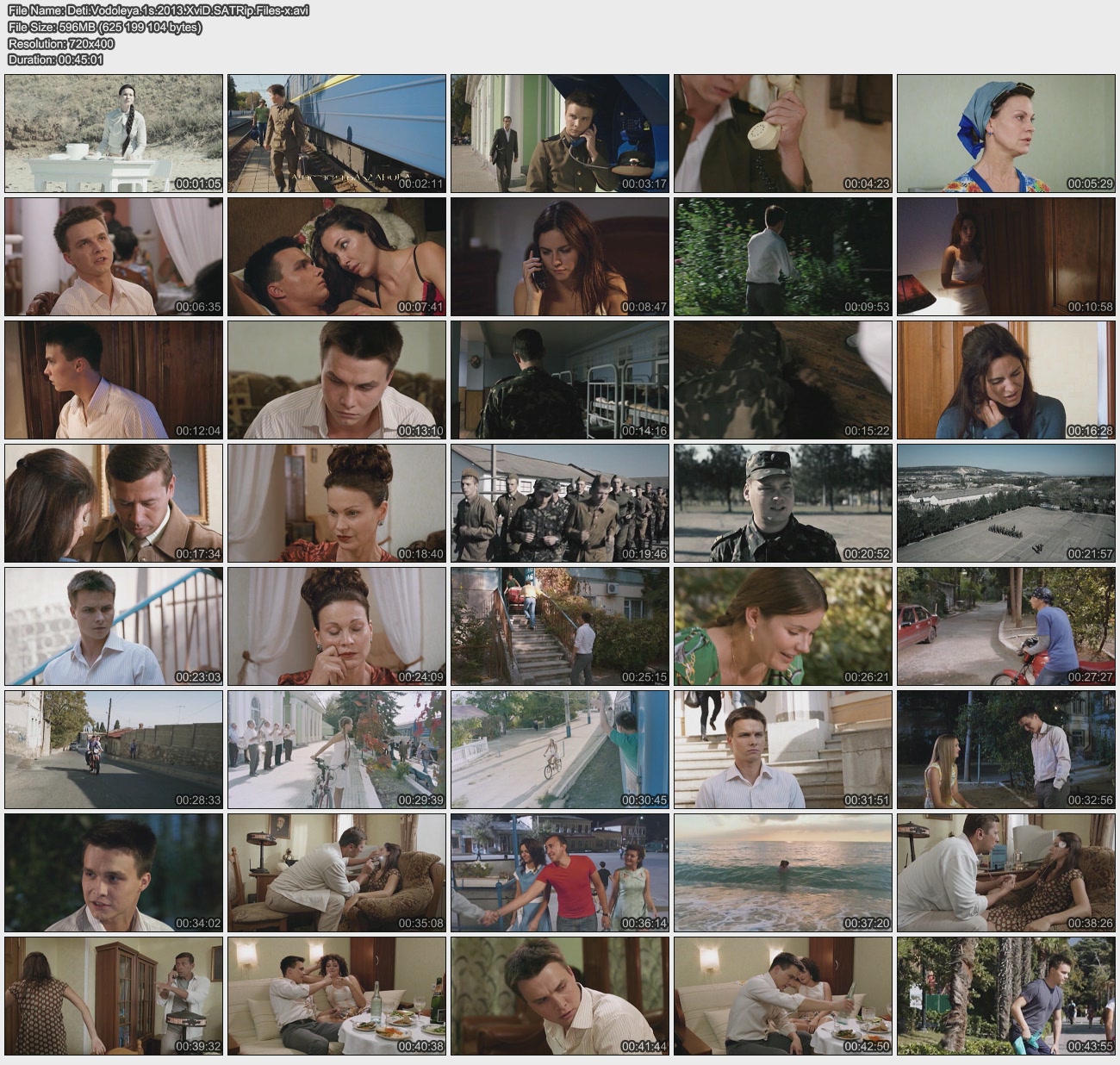The image size is (1120, 1065).
Task: Select the barracks thumbnail at 00:14:16
Action: tap(560, 380)
